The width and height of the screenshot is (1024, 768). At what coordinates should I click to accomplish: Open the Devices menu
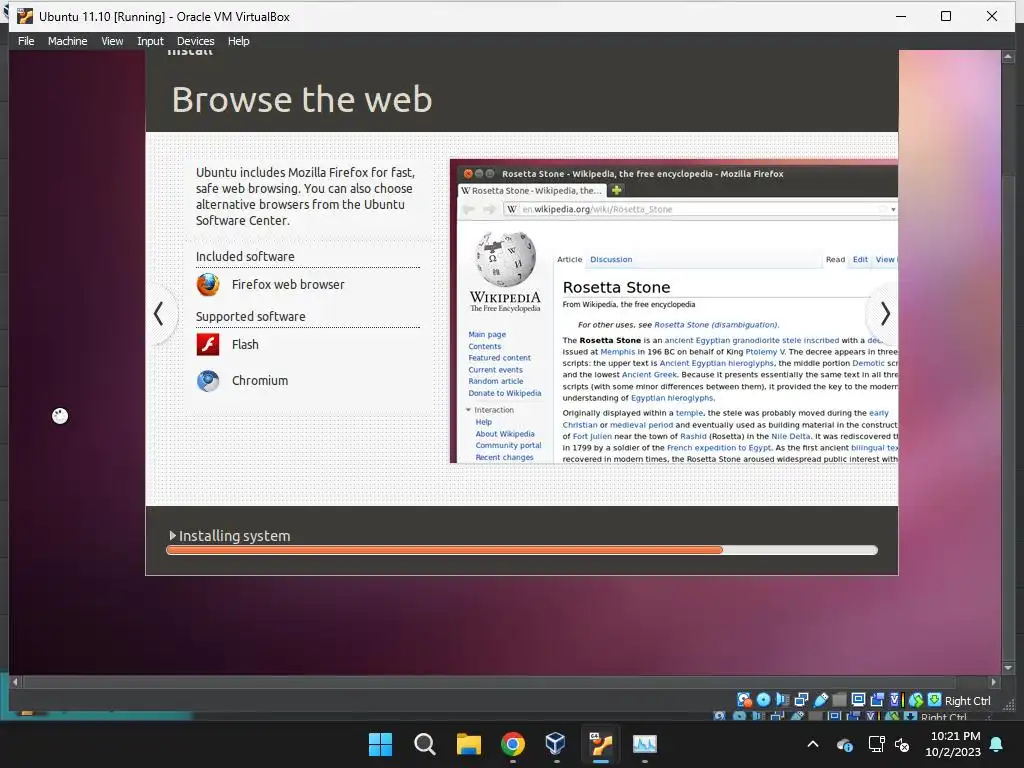195,41
